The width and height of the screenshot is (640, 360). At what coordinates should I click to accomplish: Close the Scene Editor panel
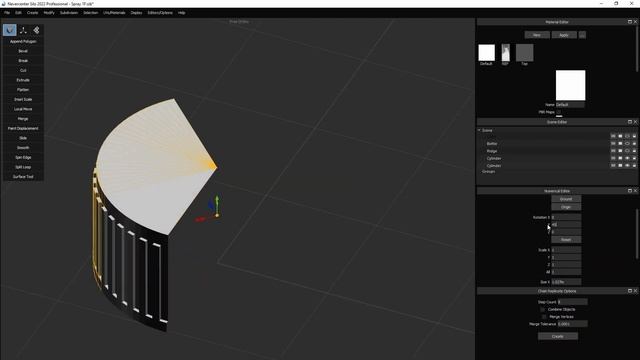point(635,122)
